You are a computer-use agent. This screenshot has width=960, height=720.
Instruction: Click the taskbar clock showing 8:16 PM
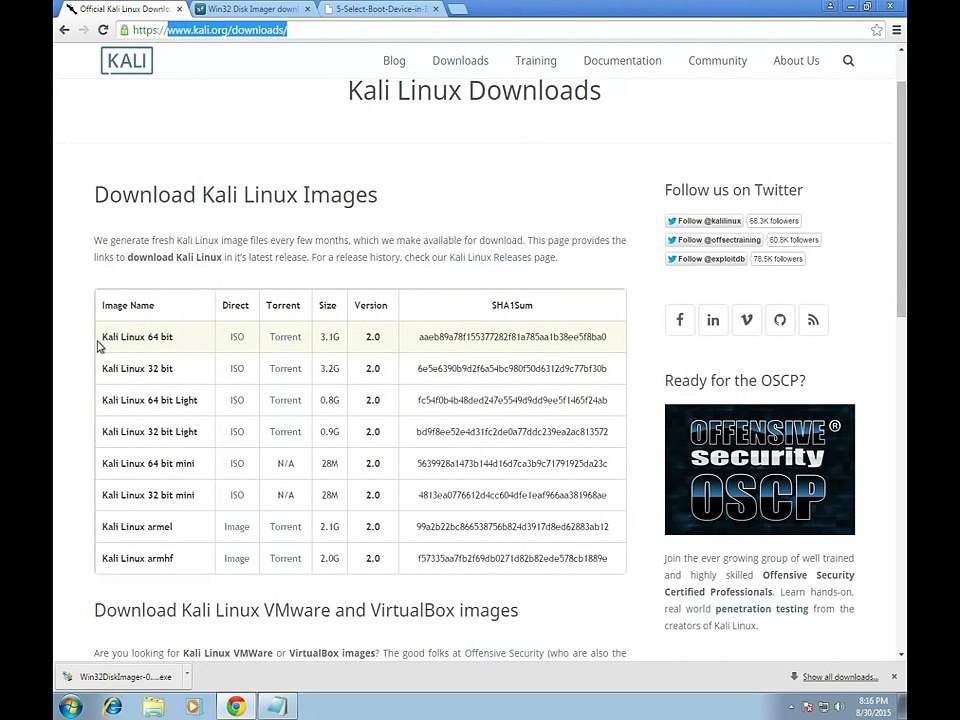click(873, 707)
